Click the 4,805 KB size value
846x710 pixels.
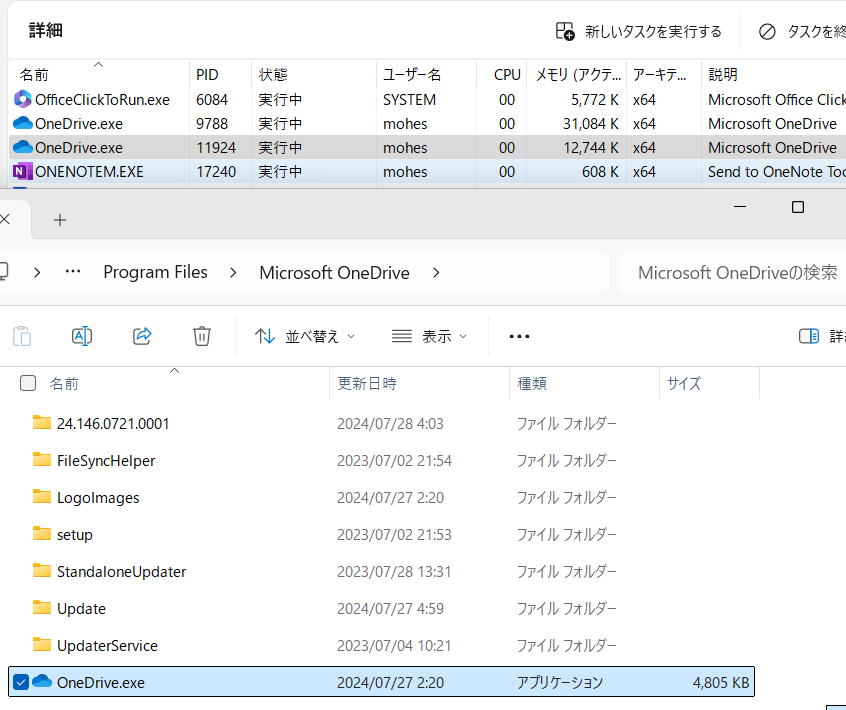pyautogui.click(x=721, y=682)
